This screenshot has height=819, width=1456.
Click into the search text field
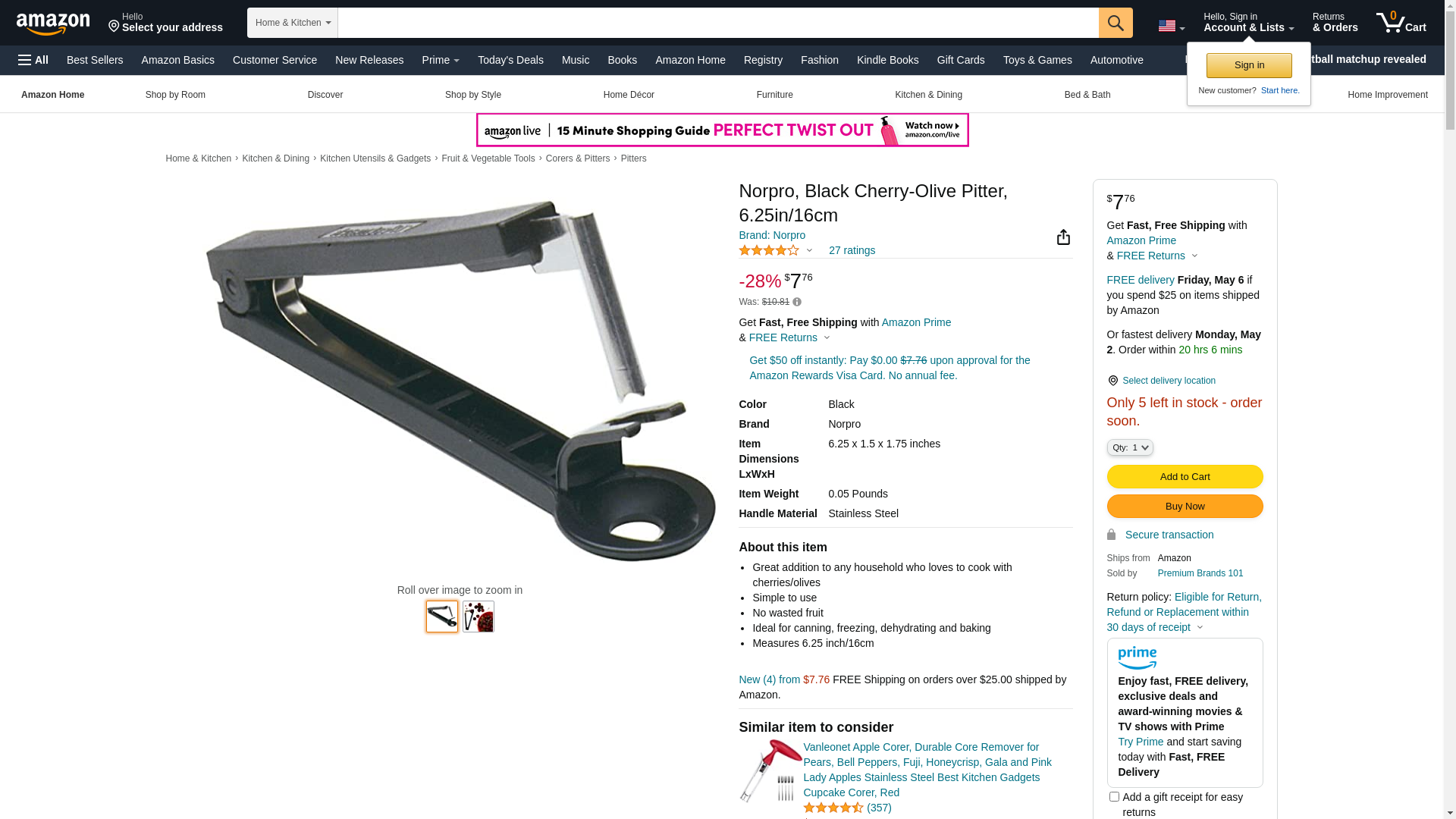718,23
